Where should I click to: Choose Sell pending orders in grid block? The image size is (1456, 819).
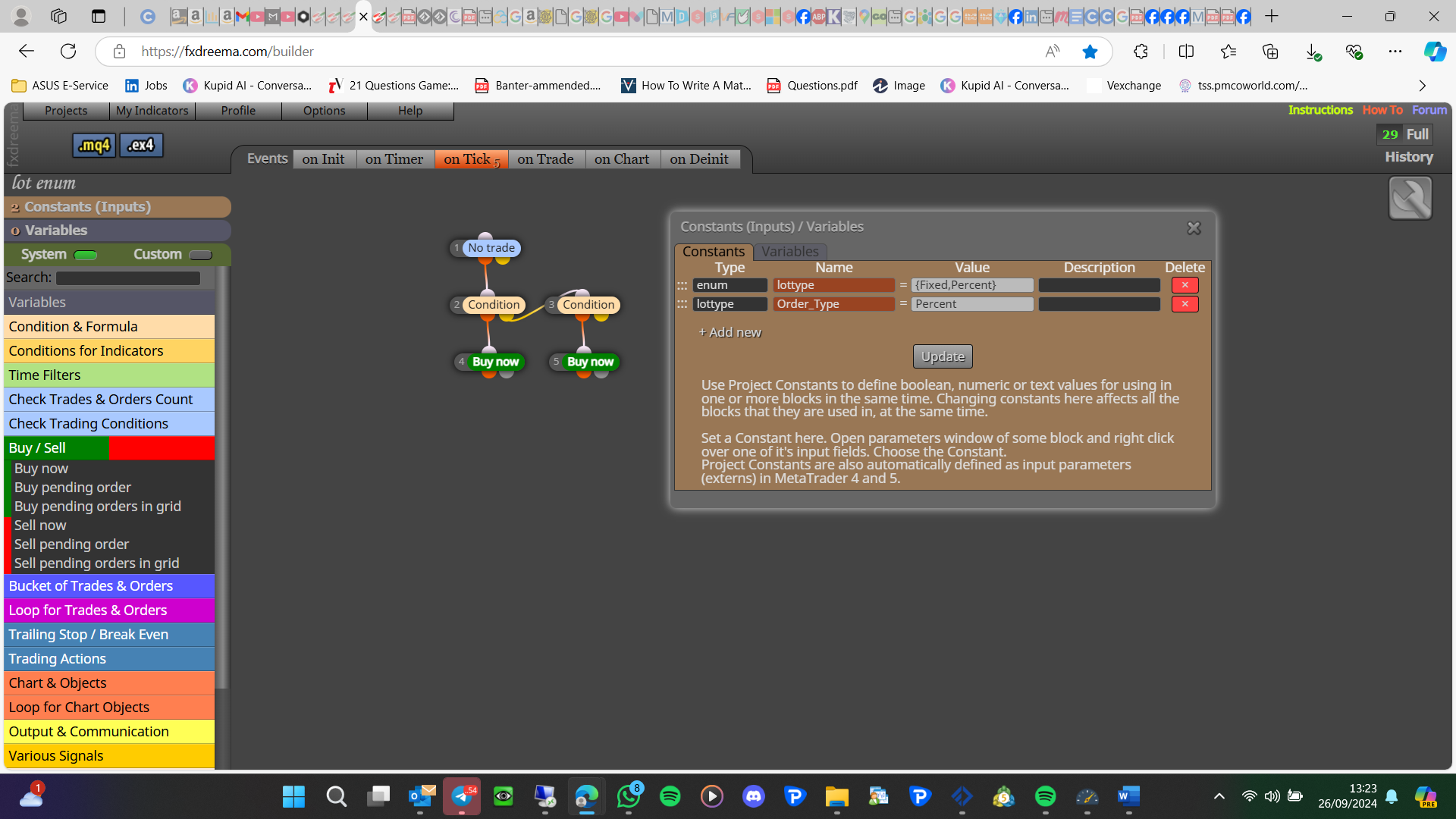click(x=96, y=563)
